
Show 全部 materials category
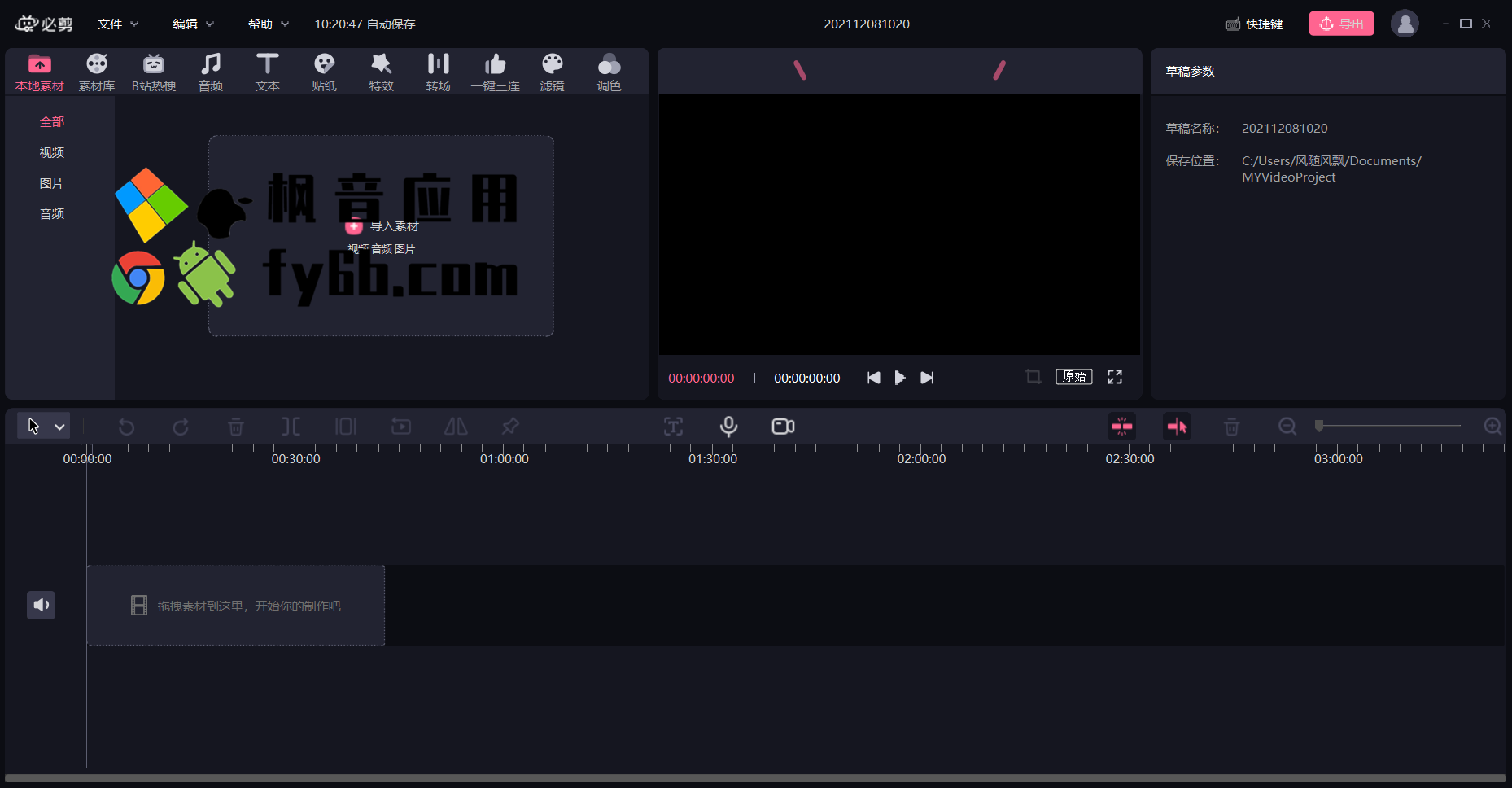[52, 121]
